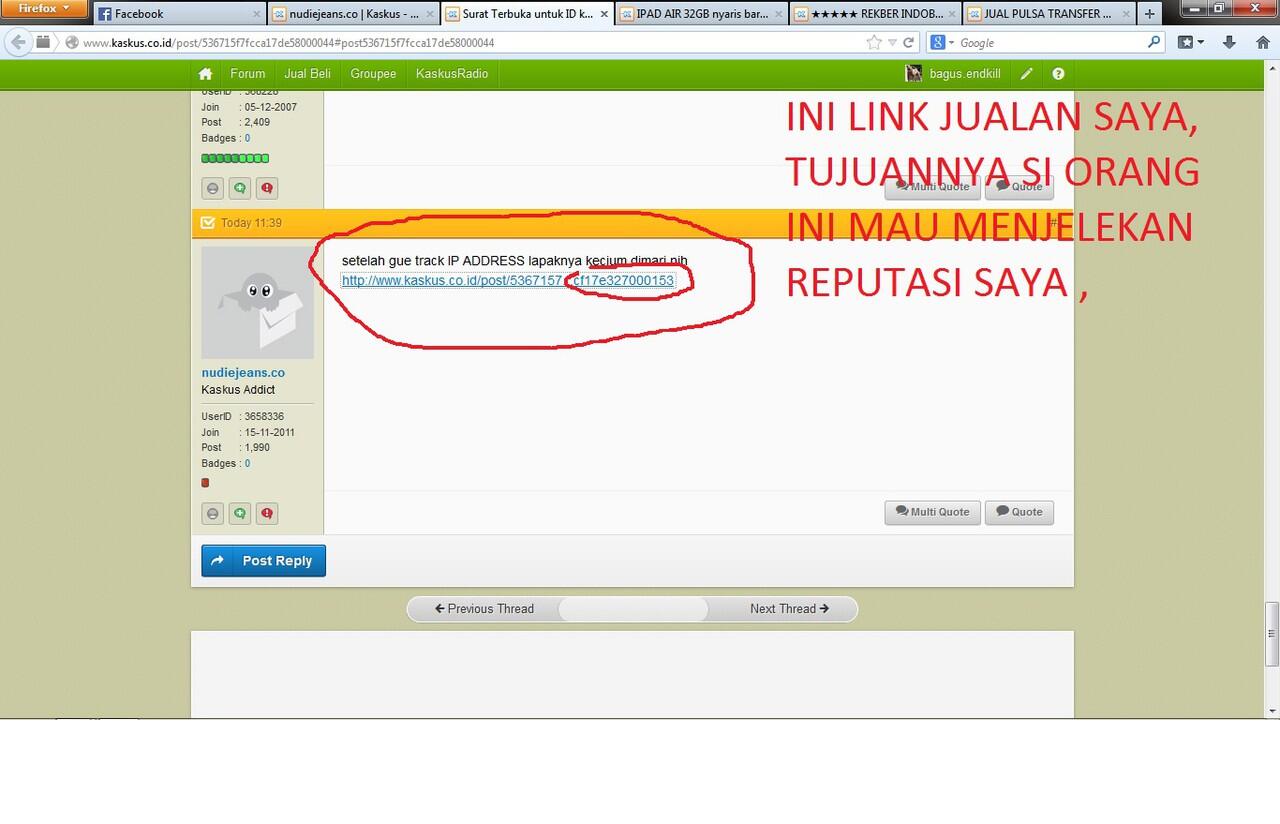
Task: Click Quote on nudiejeans.co post
Action: (x=1019, y=512)
